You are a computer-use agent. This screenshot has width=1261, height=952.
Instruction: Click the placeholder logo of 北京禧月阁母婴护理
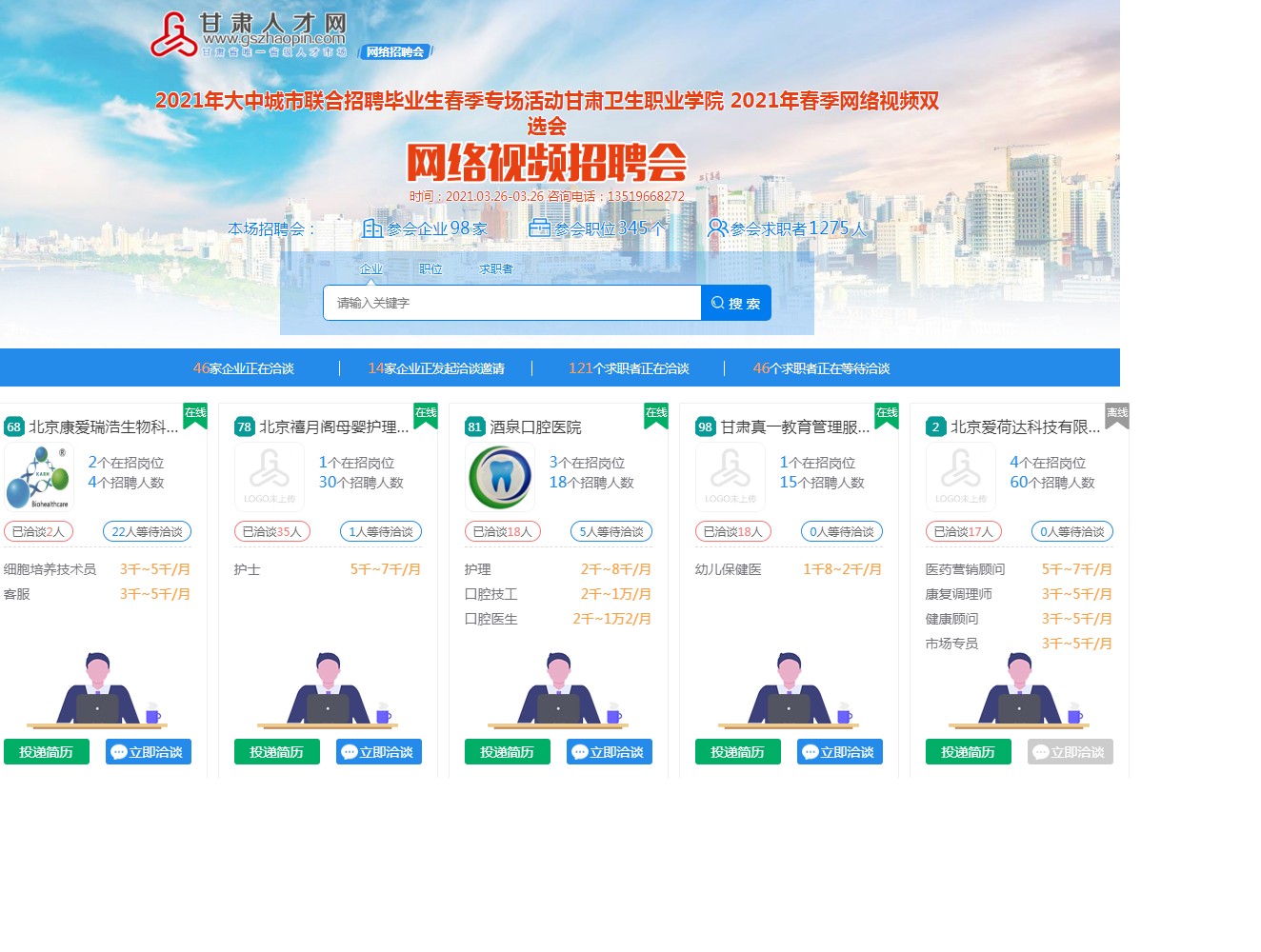[270, 477]
